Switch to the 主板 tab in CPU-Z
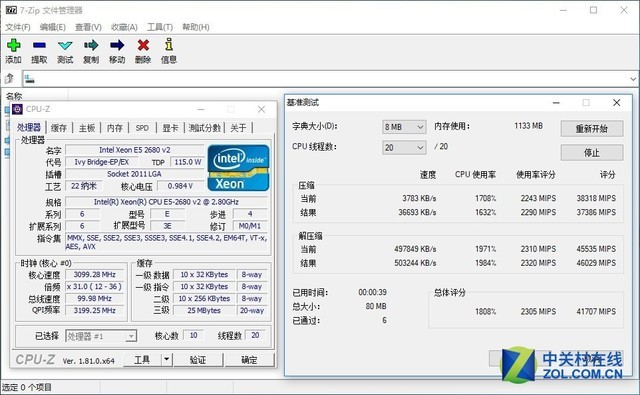The width and height of the screenshot is (640, 395). pos(87,128)
